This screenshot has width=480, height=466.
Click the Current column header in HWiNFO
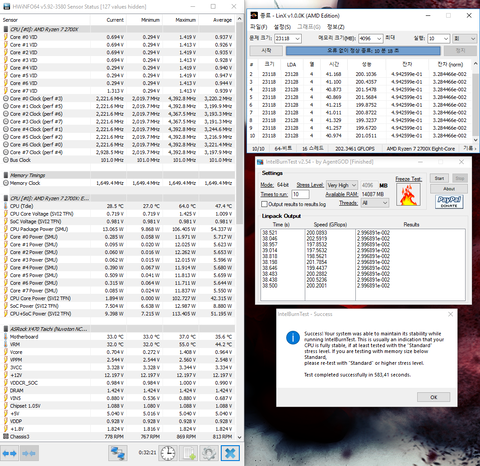(108, 20)
